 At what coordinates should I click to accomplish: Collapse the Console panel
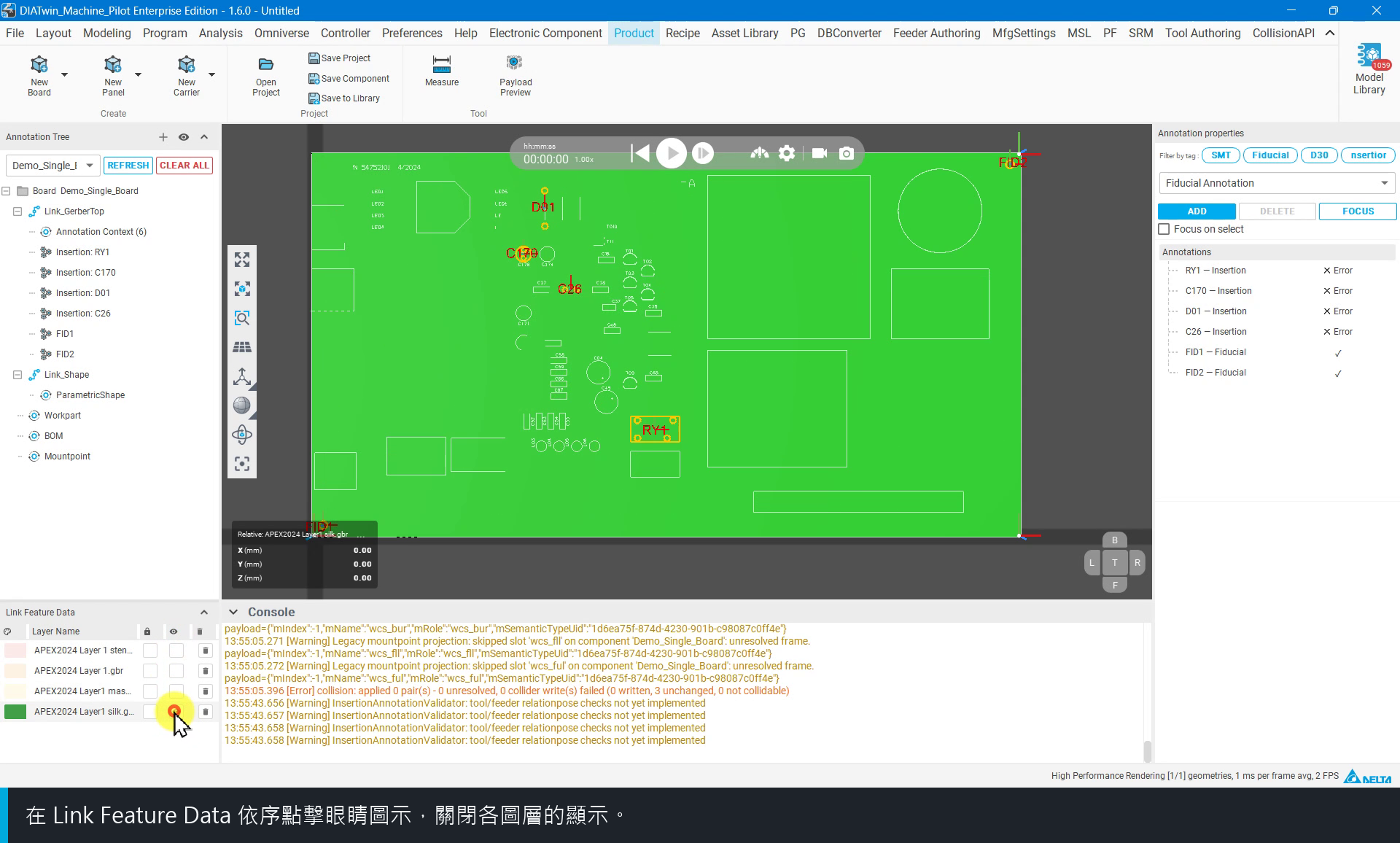point(233,613)
